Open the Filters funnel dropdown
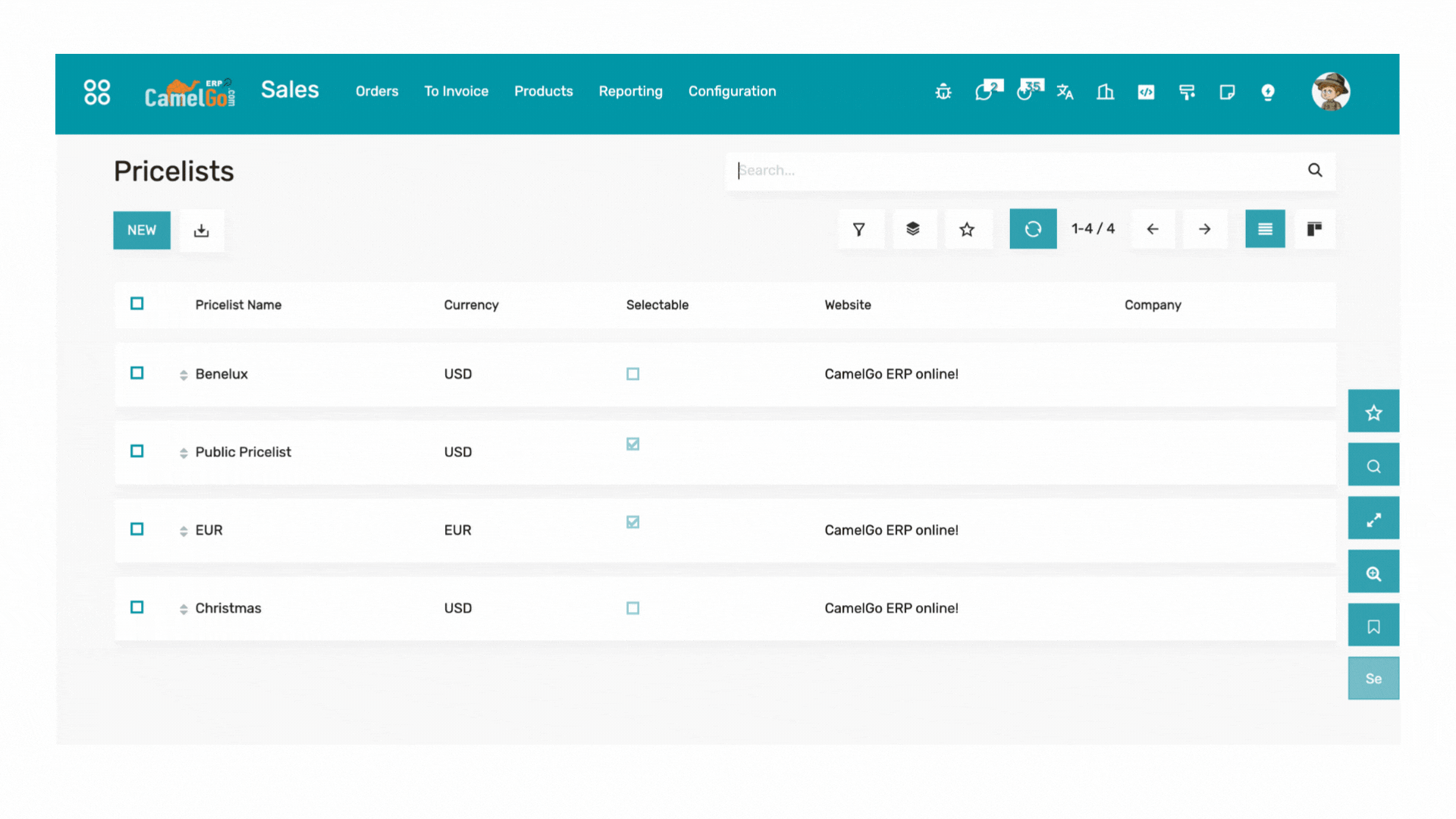Viewport: 1456px width, 819px height. (x=859, y=229)
